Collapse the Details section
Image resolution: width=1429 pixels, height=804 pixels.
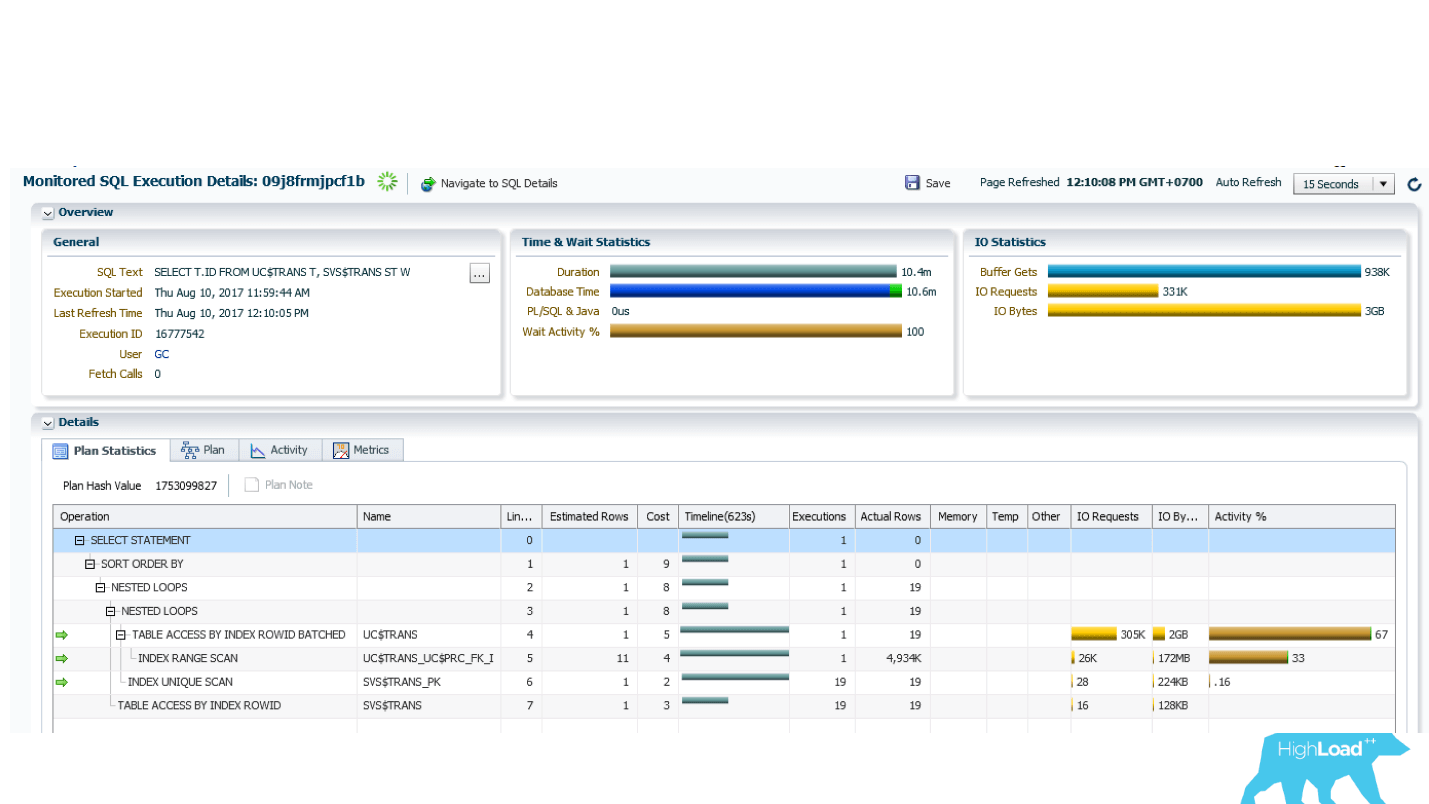pyautogui.click(x=48, y=423)
